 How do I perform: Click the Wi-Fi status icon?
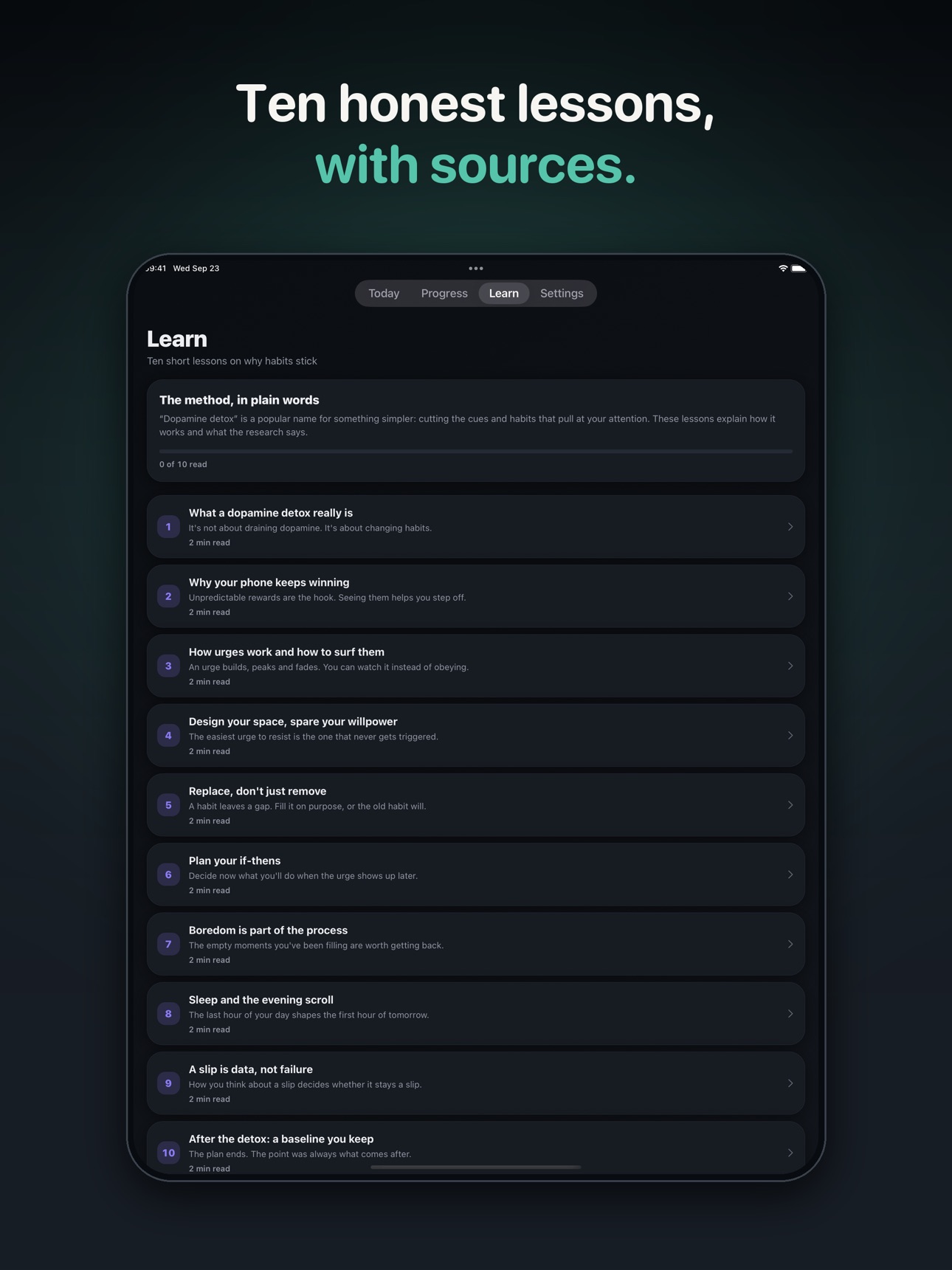point(783,269)
